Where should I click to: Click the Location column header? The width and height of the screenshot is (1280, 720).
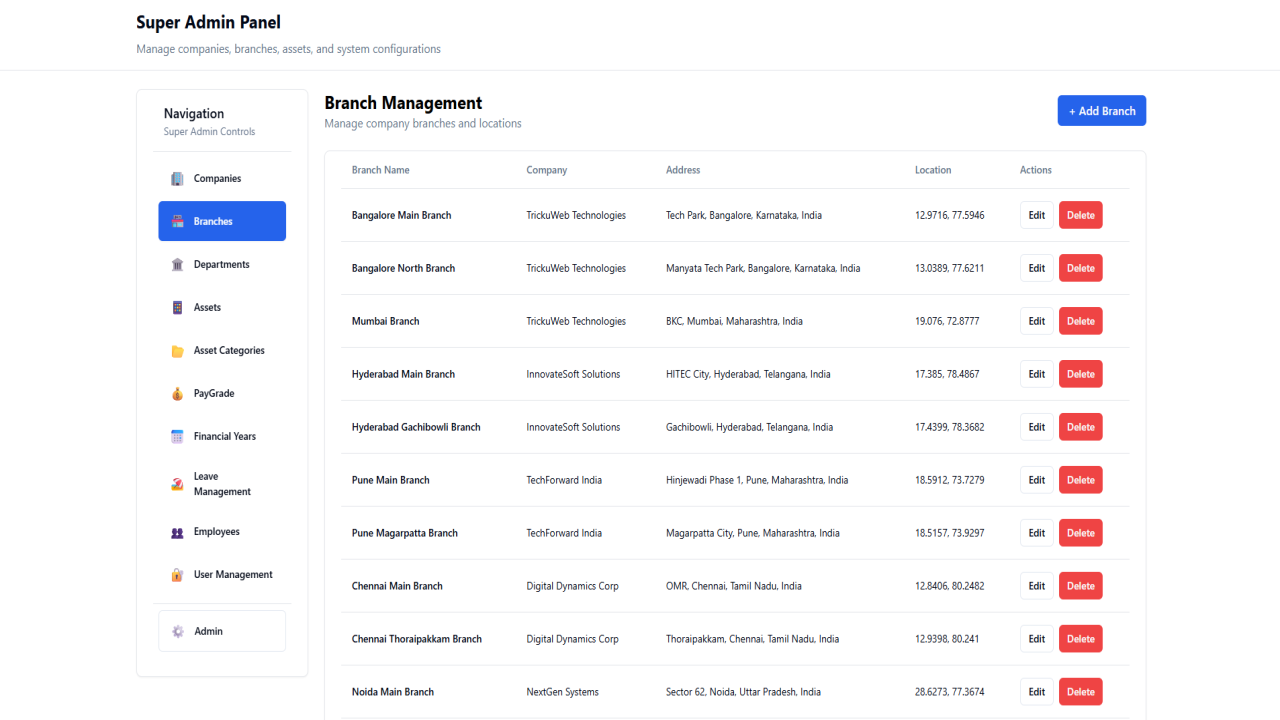933,170
